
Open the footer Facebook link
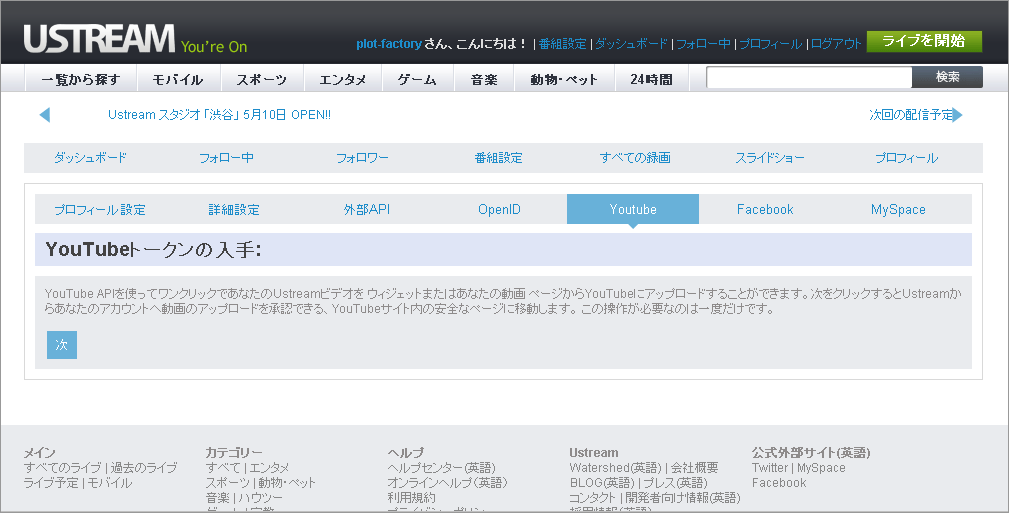tap(779, 483)
